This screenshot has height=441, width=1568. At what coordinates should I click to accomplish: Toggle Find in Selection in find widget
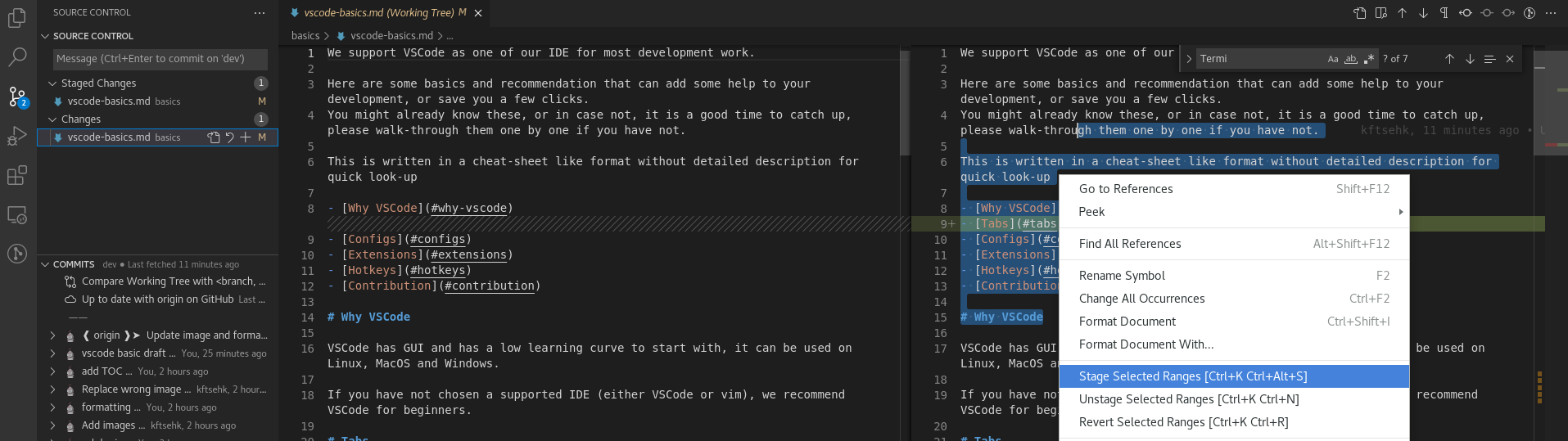(1489, 59)
